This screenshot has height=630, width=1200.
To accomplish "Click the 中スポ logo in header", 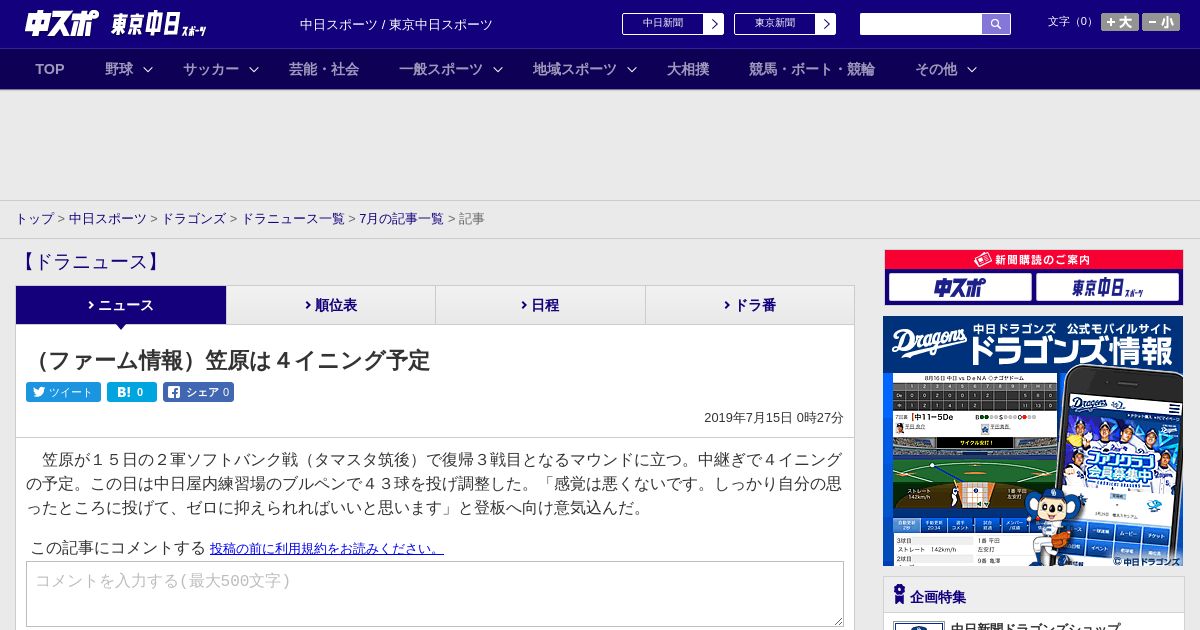I will [62, 23].
